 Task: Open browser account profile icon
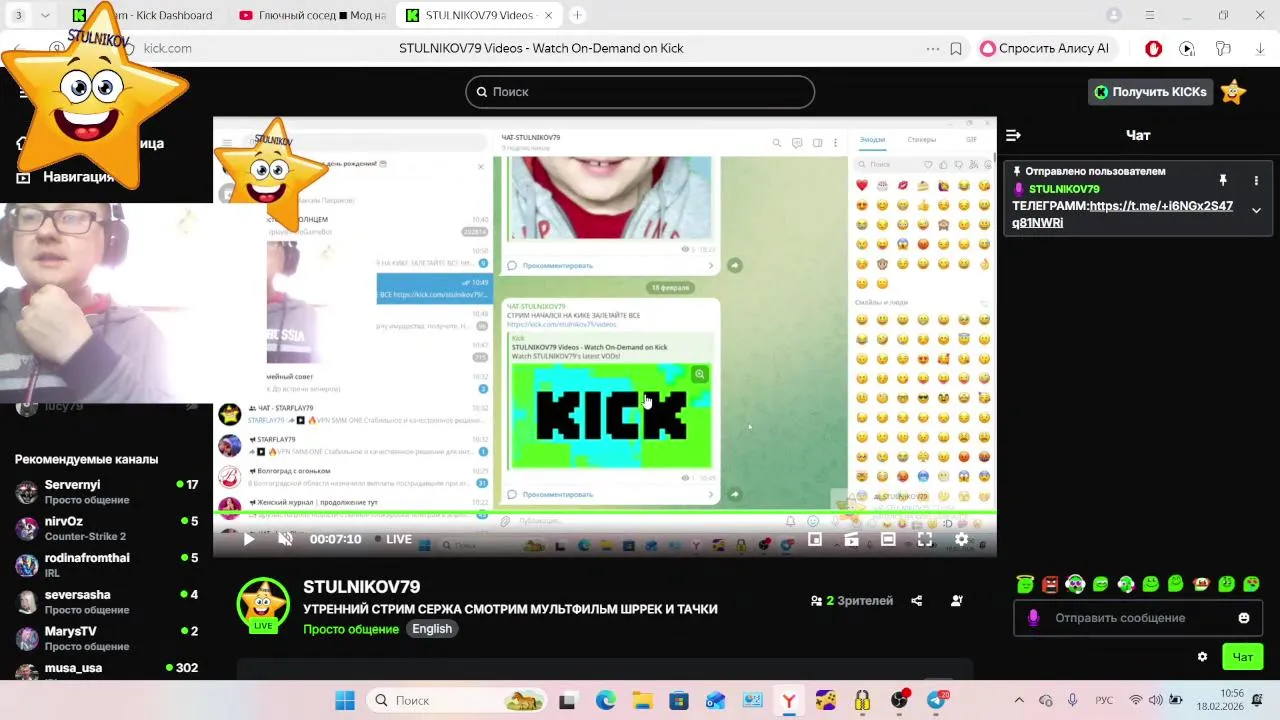(x=1114, y=15)
